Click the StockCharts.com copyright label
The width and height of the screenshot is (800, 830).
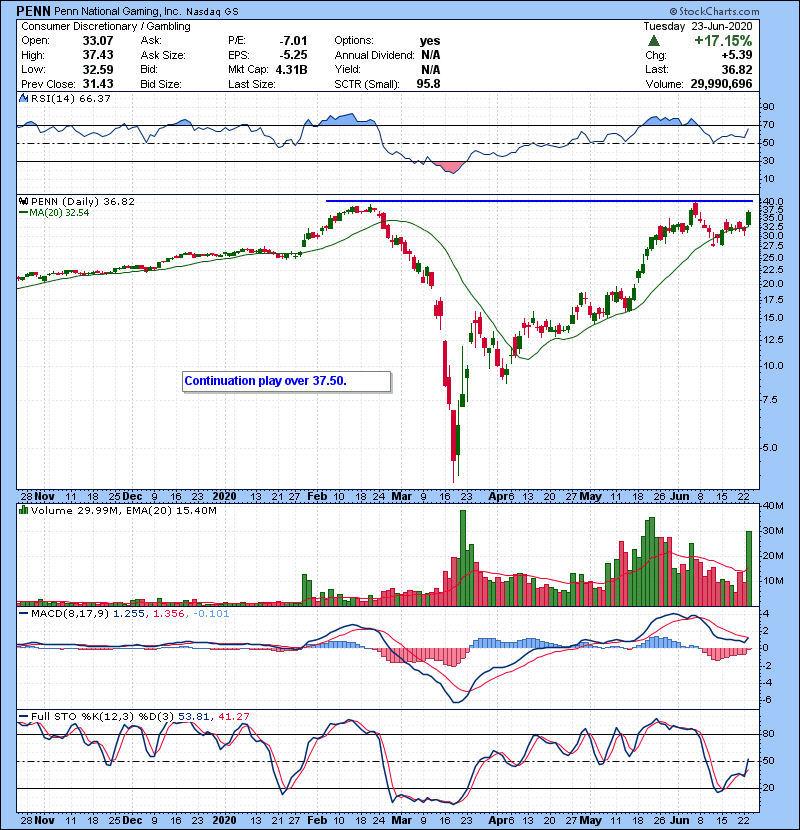point(714,11)
